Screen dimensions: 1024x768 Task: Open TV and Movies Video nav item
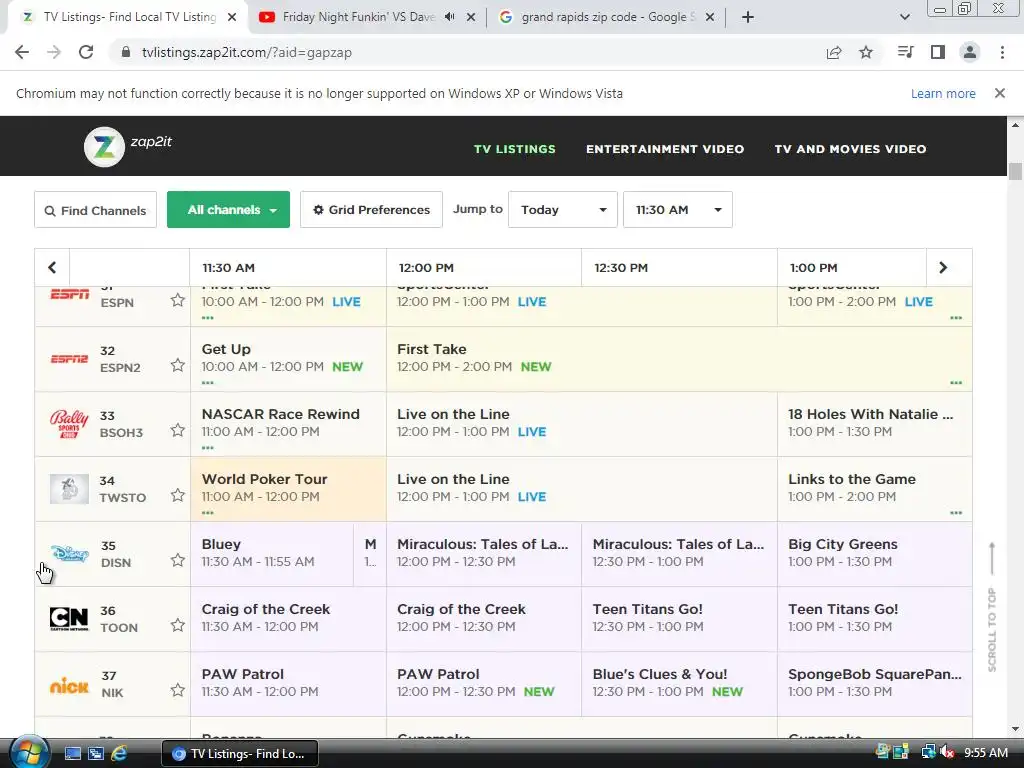850,149
